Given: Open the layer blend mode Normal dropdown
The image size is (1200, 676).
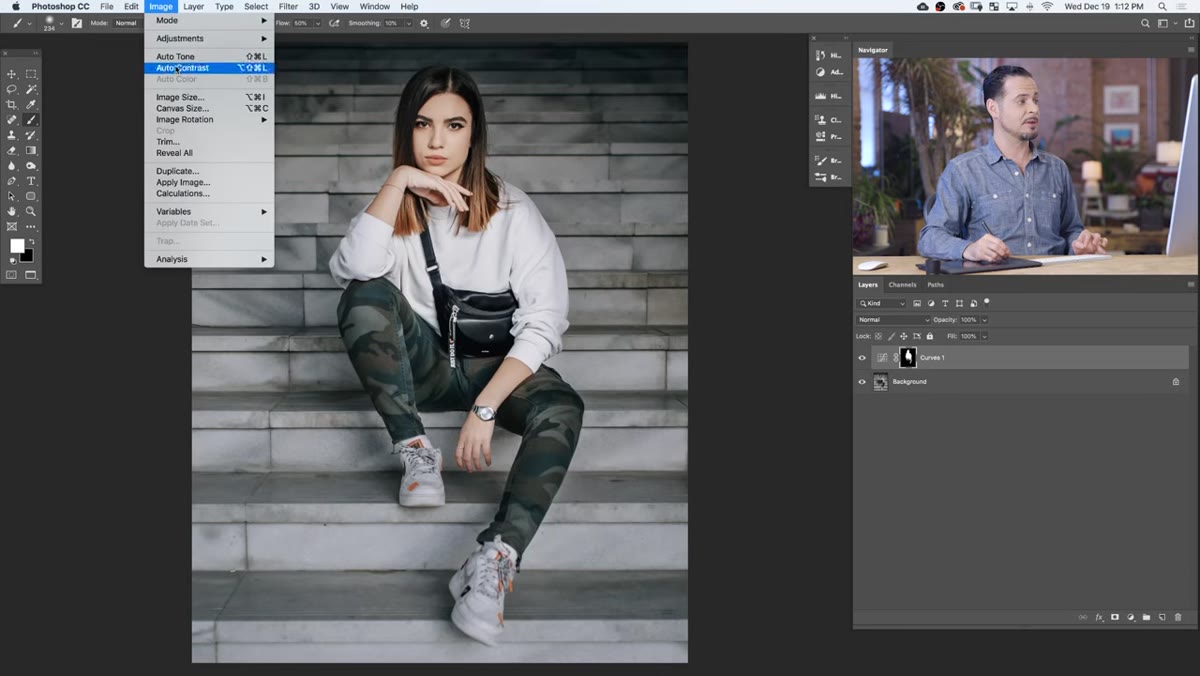Looking at the screenshot, I should (893, 320).
